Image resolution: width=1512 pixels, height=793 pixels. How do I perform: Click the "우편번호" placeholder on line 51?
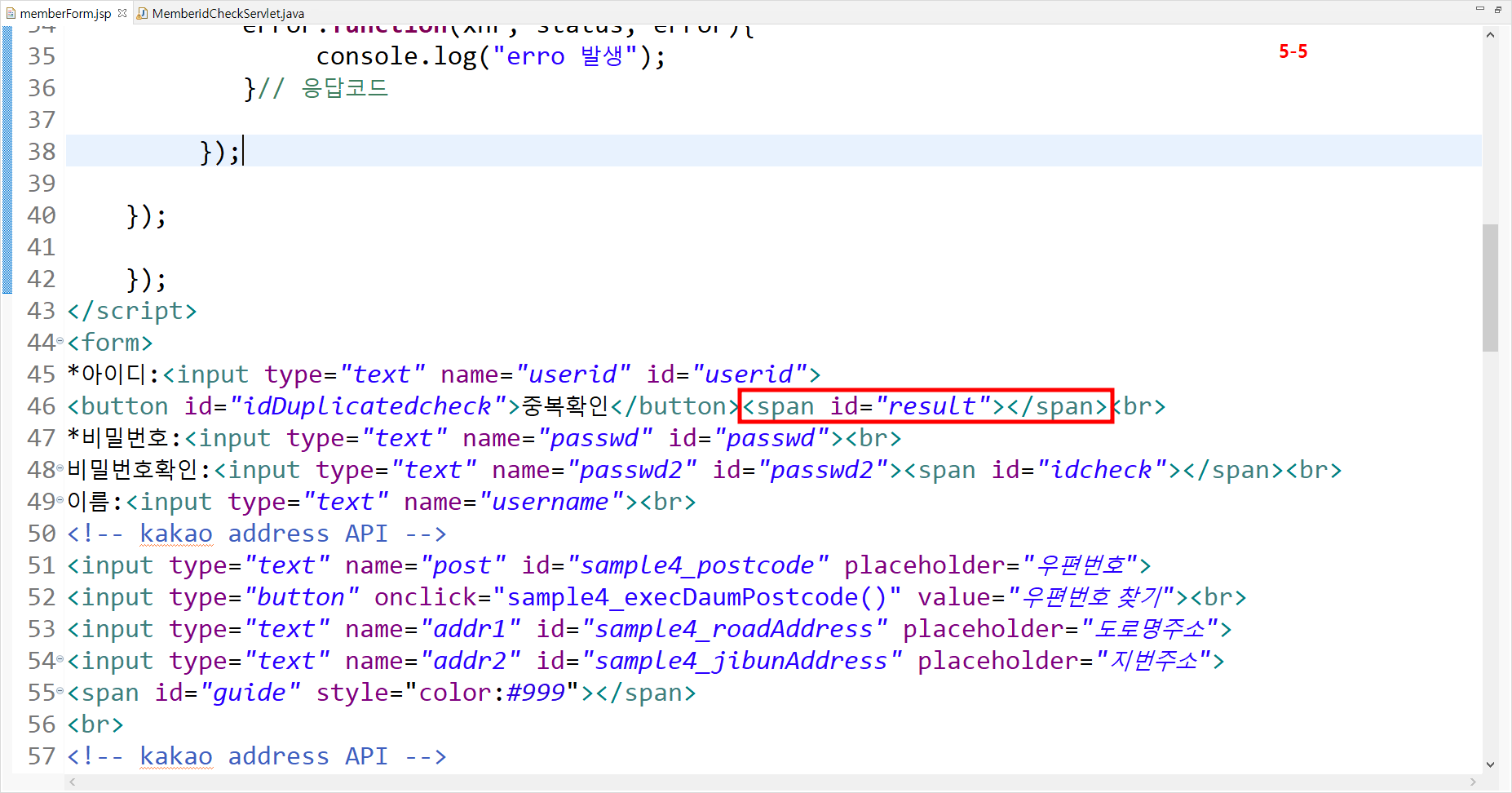coord(1081,565)
